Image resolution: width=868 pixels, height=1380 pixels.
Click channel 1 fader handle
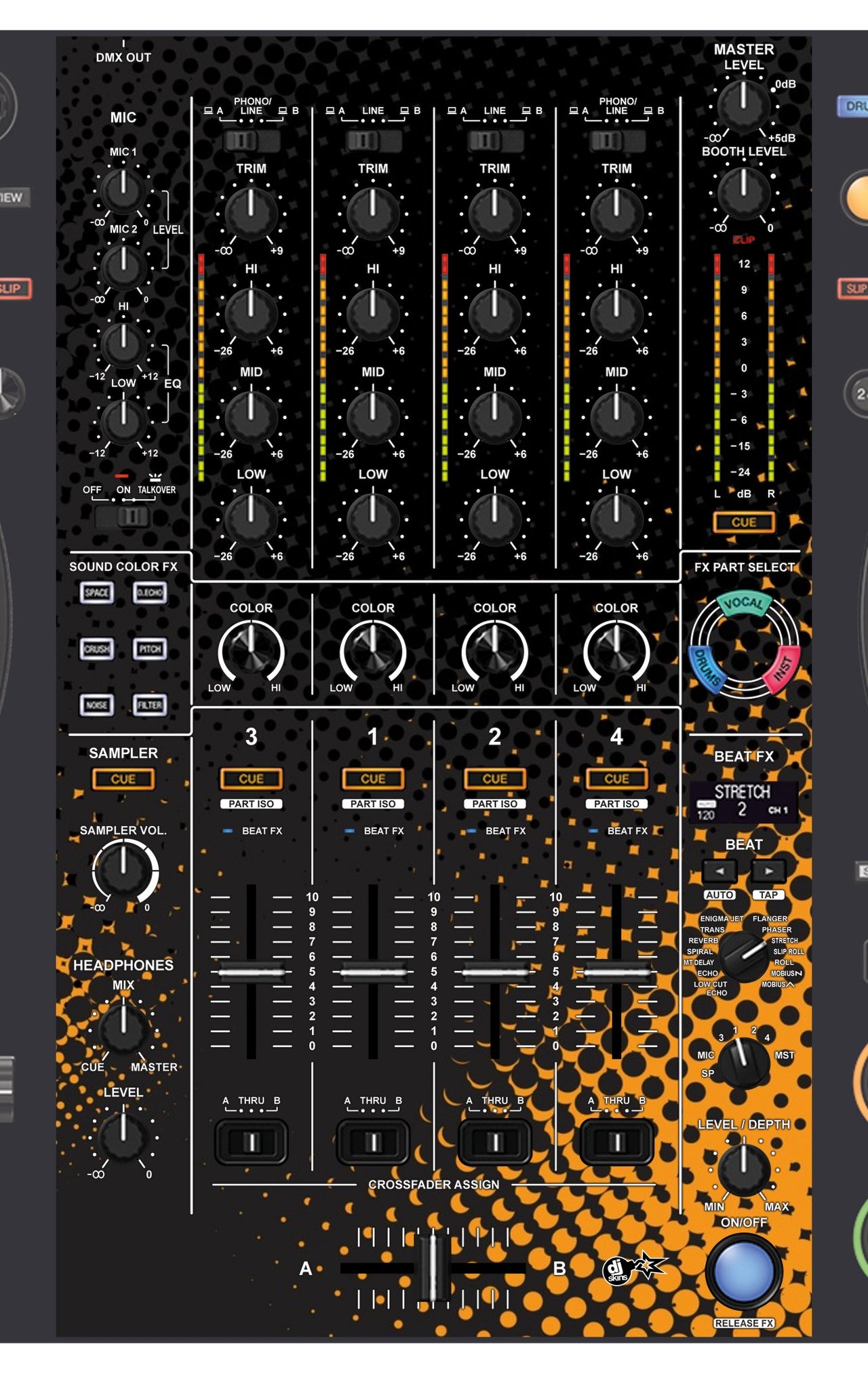pos(373,972)
